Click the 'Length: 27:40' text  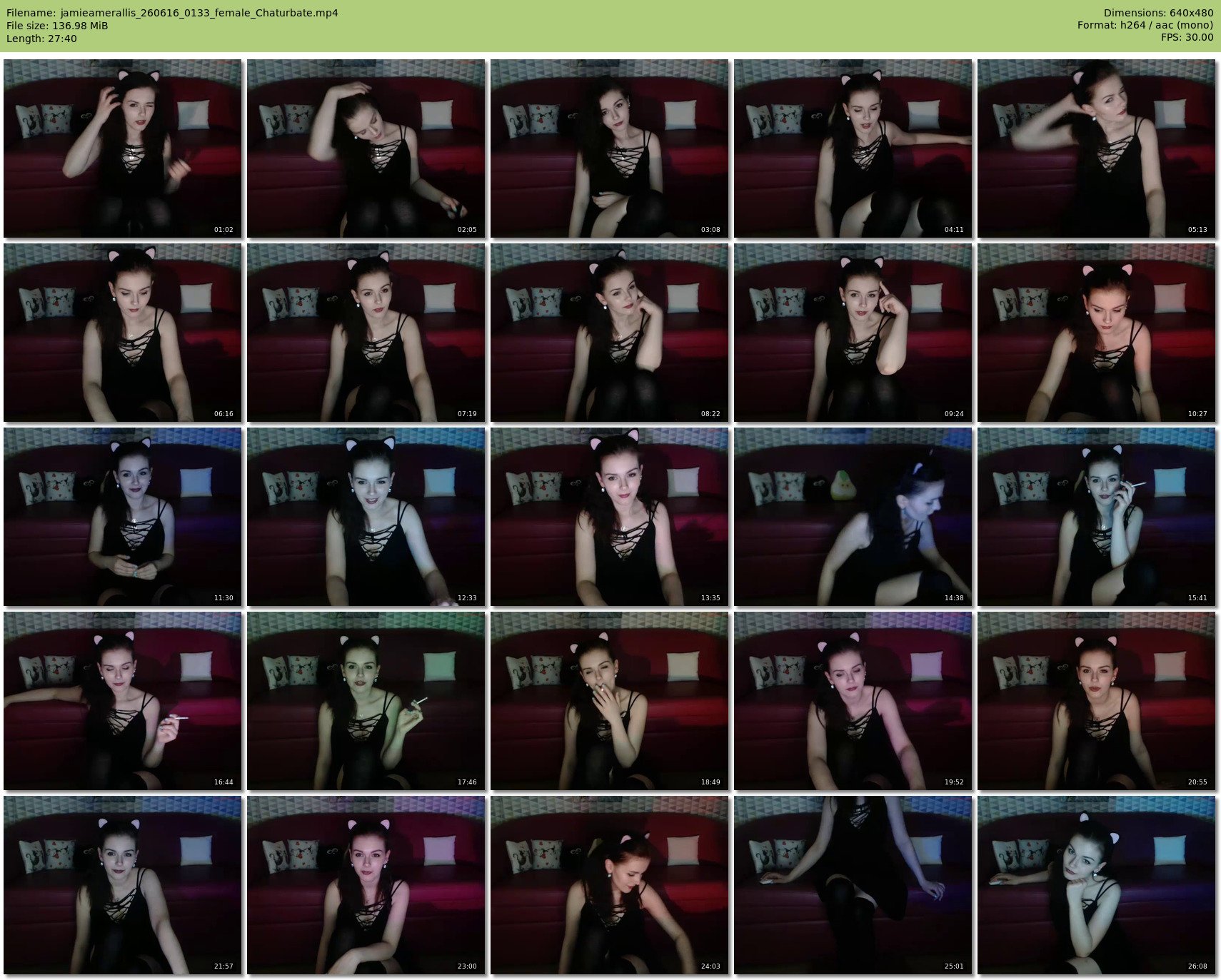click(x=41, y=39)
